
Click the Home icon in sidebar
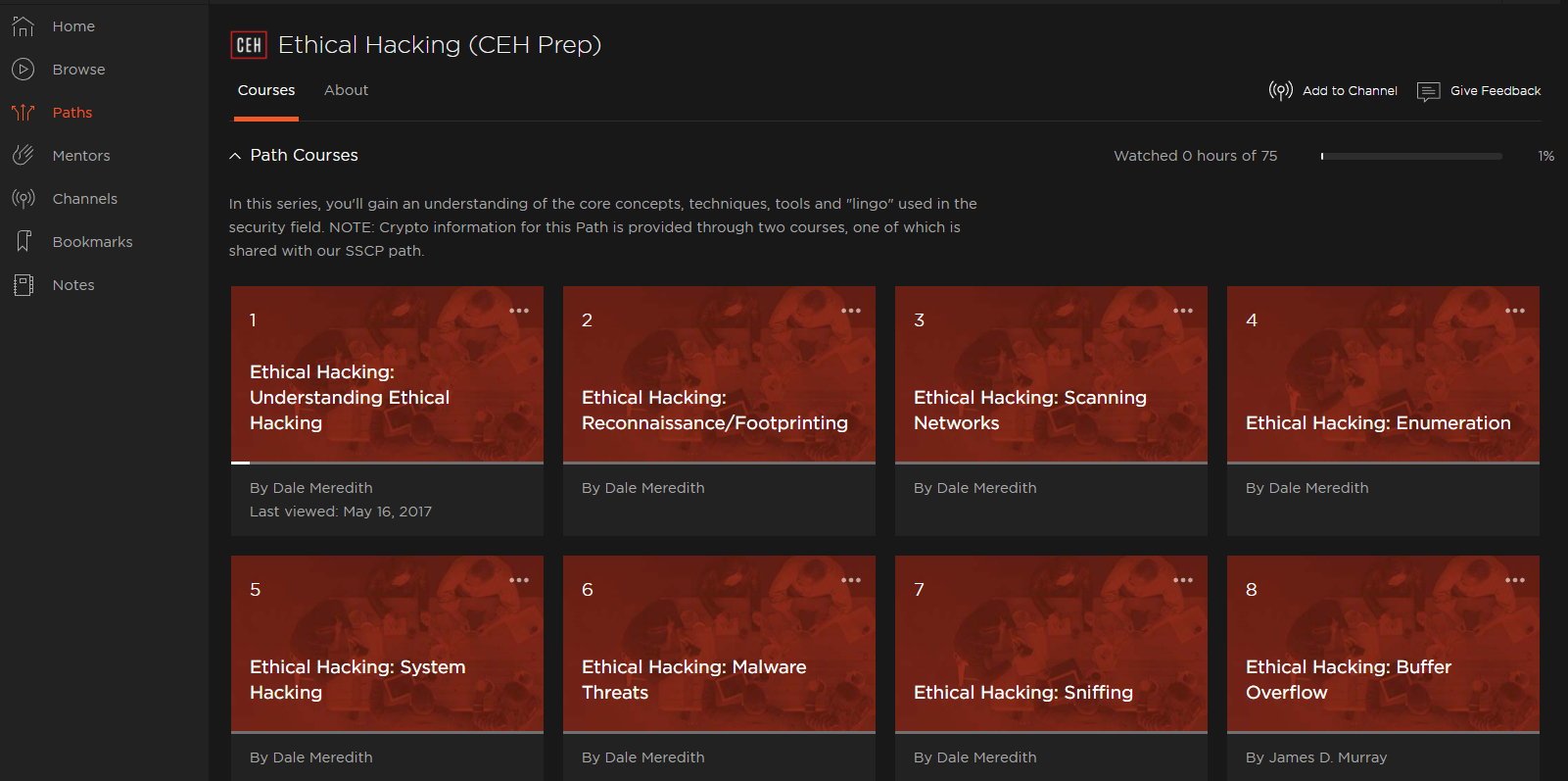[24, 26]
